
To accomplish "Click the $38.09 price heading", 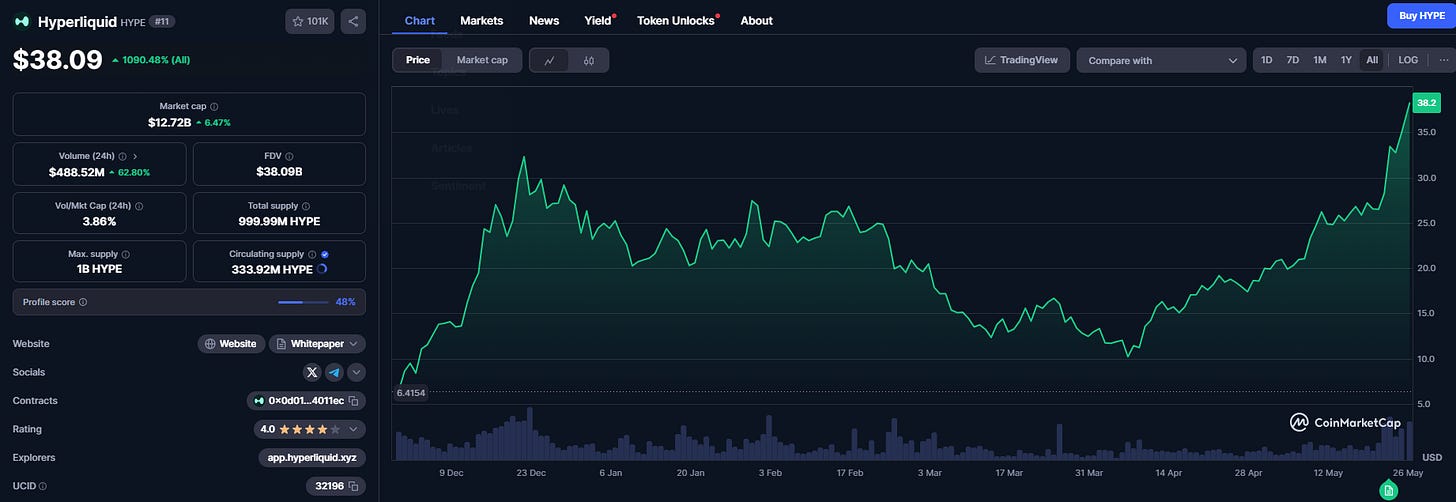I will point(57,60).
